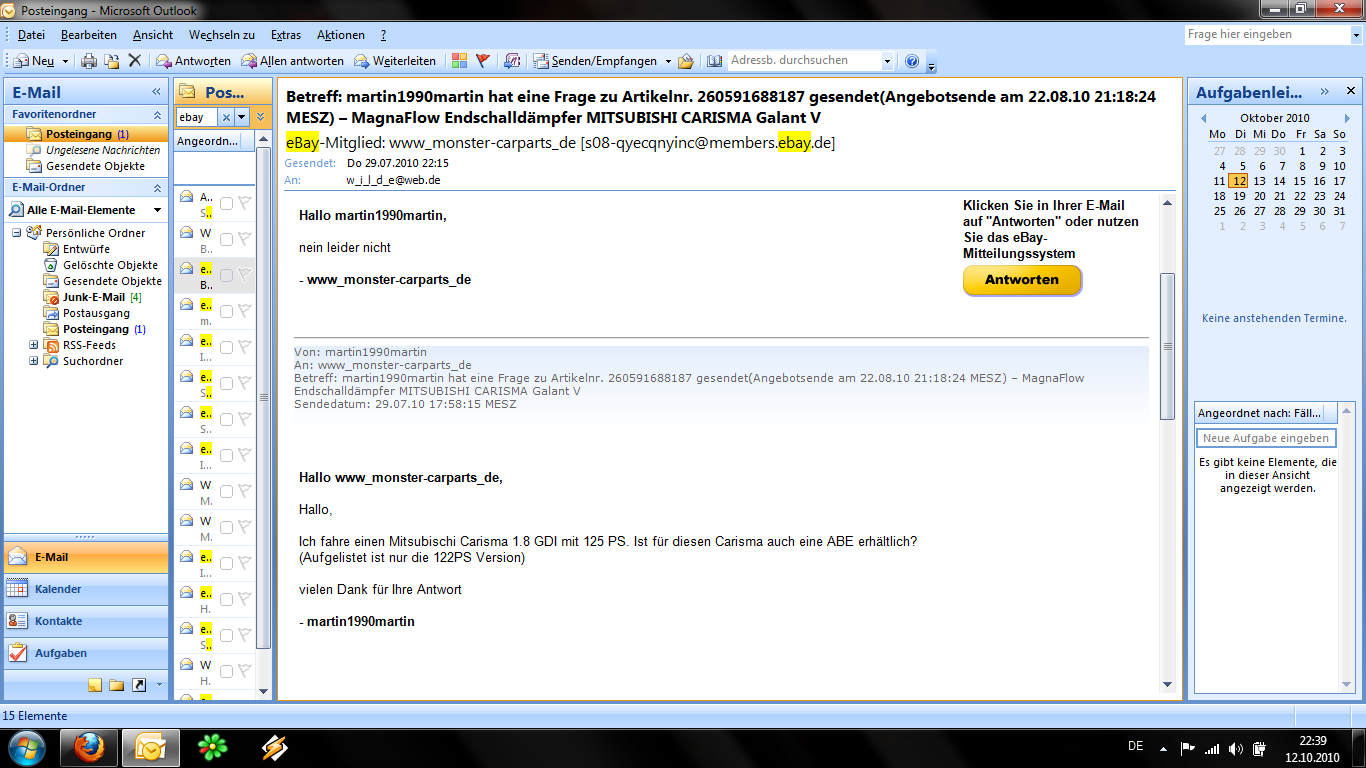Screen dimensions: 1366x768
Task: Toggle the flag on the selected message
Action: pyautogui.click(x=245, y=275)
